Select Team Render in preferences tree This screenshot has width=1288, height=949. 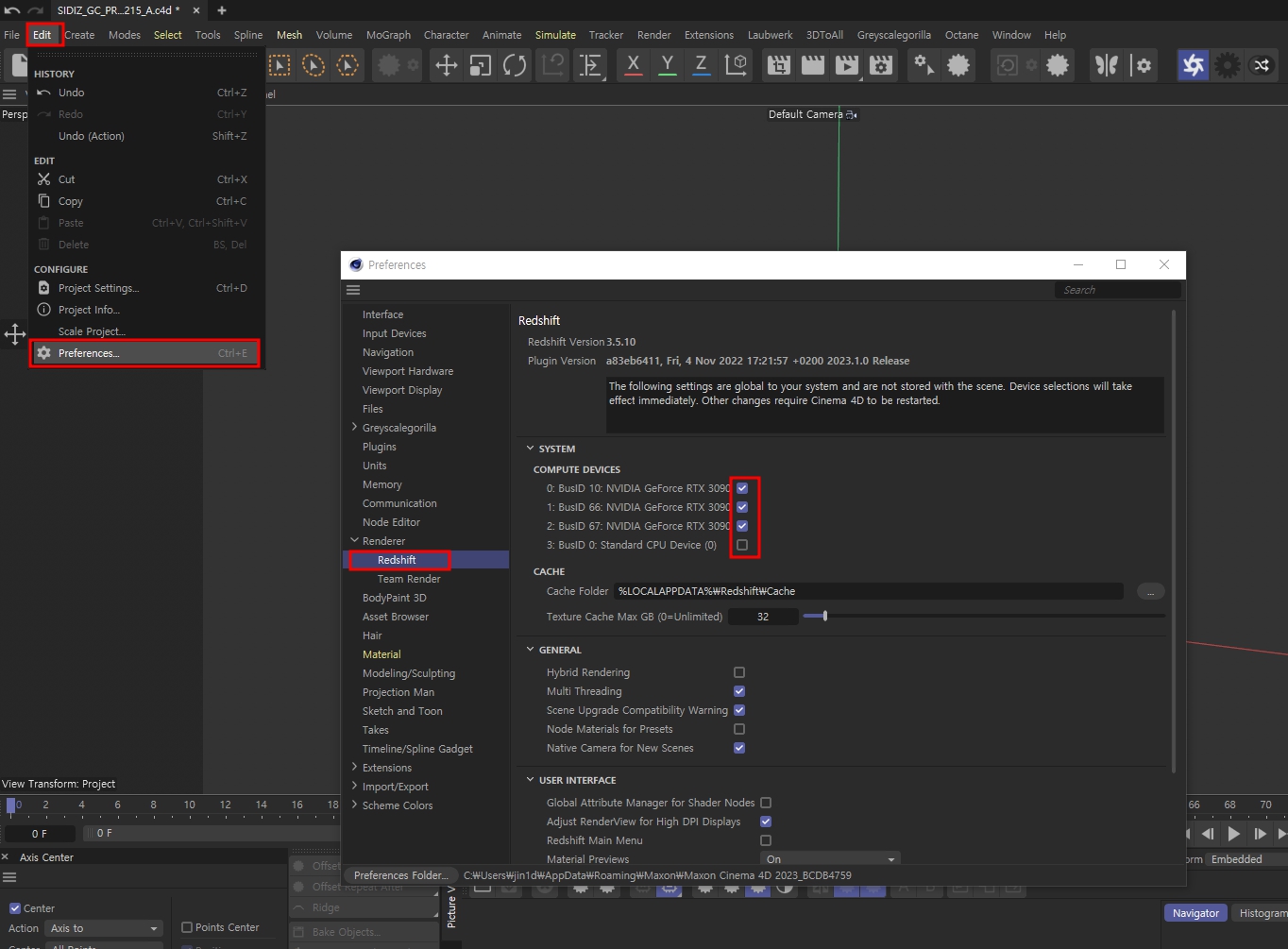[409, 579]
